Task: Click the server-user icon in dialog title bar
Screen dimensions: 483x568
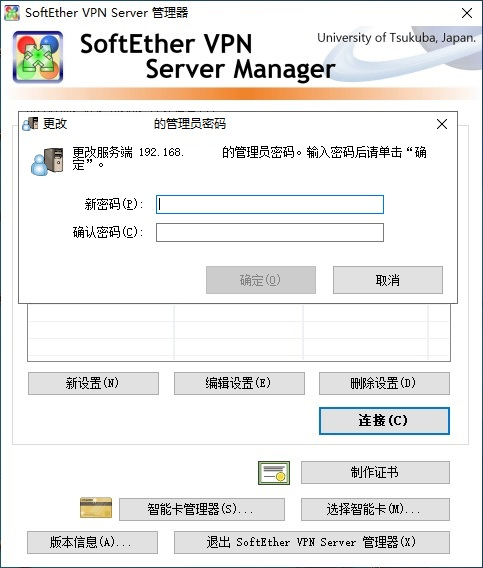Action: pyautogui.click(x=30, y=124)
